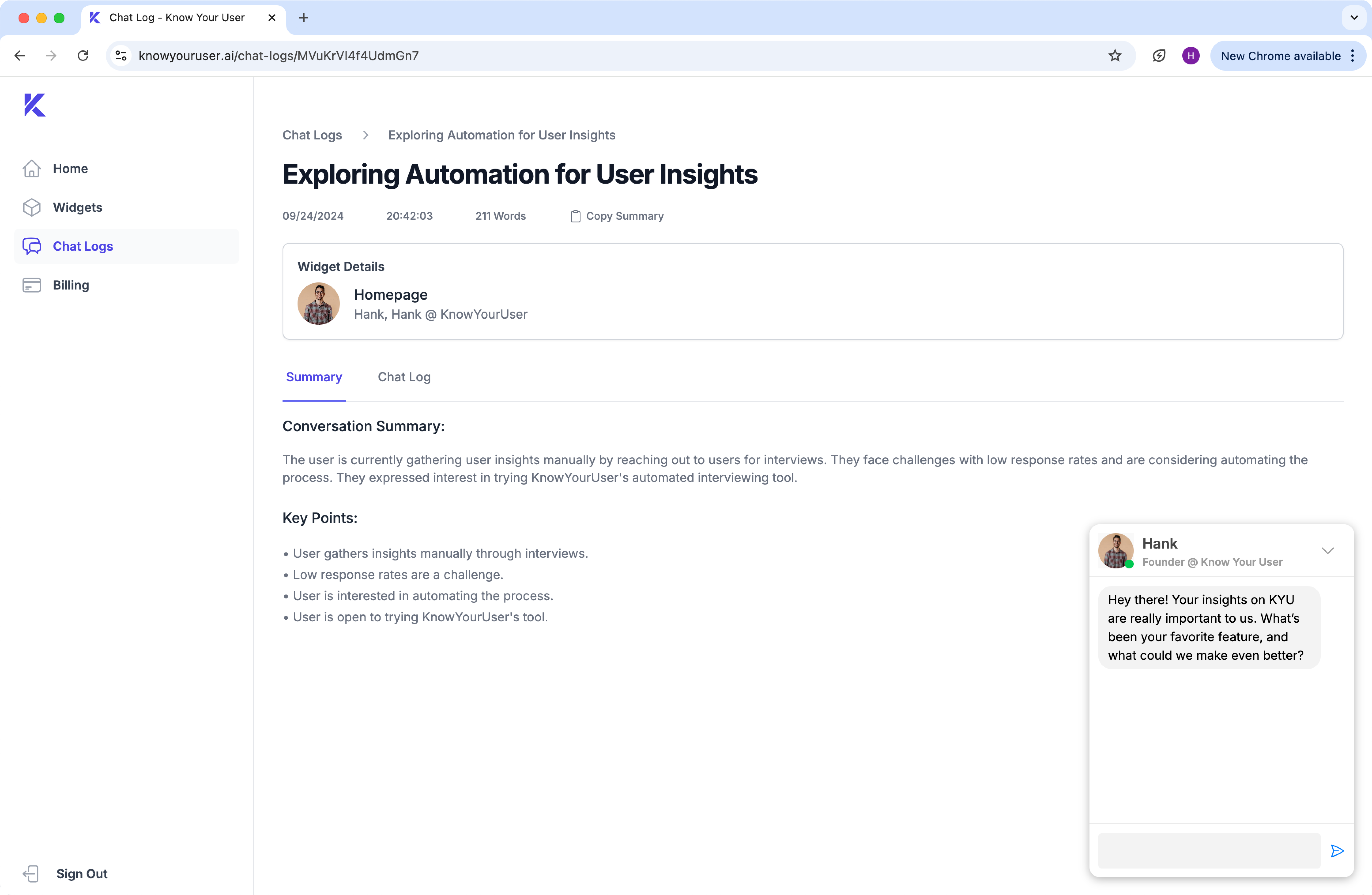Click the Chat Logs speech bubble icon
1372x895 pixels.
click(x=32, y=246)
